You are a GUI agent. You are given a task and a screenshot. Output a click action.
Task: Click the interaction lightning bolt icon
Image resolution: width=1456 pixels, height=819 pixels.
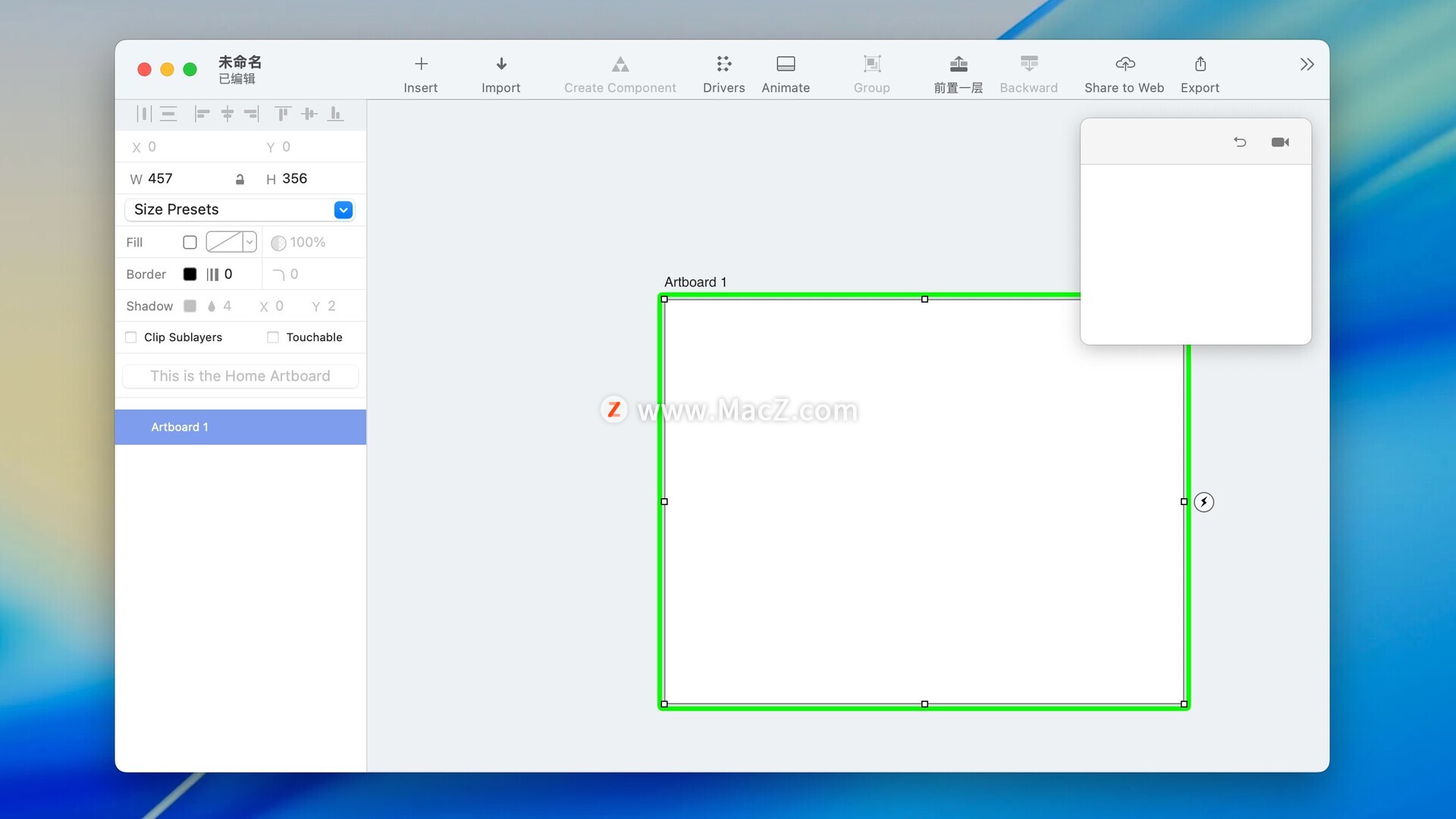click(1203, 502)
